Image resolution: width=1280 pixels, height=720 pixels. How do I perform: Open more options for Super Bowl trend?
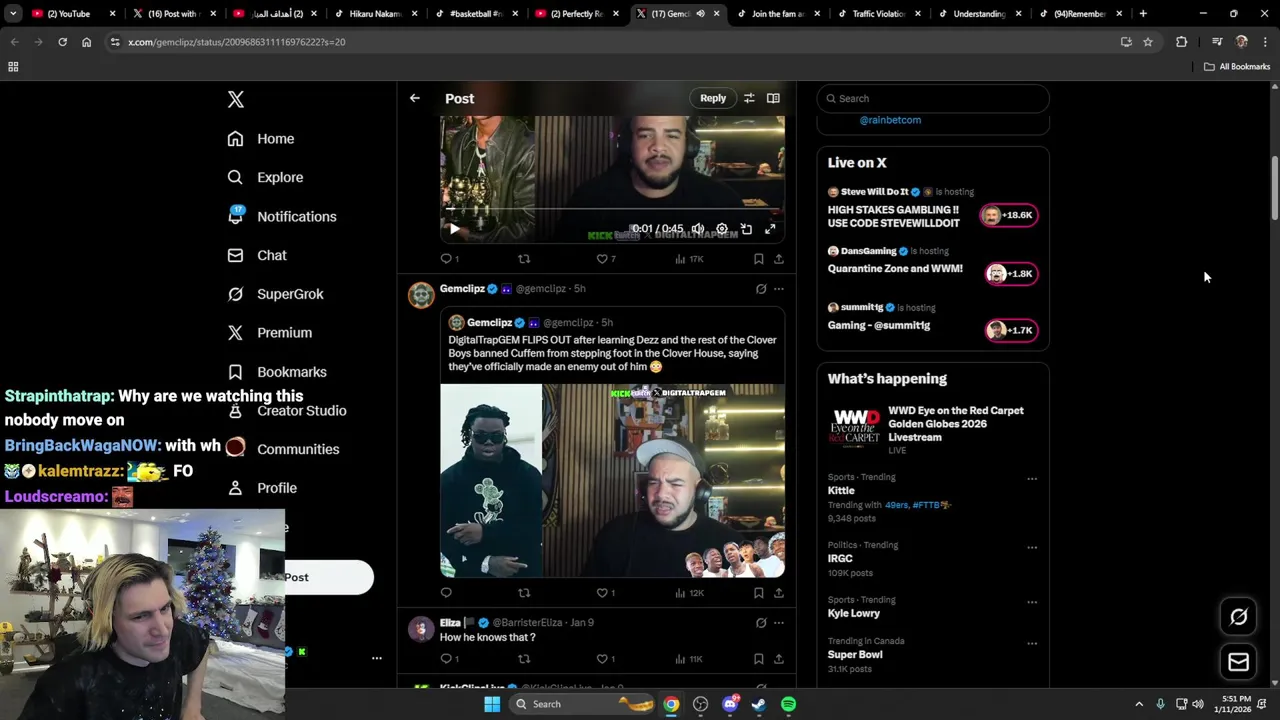click(x=1032, y=643)
